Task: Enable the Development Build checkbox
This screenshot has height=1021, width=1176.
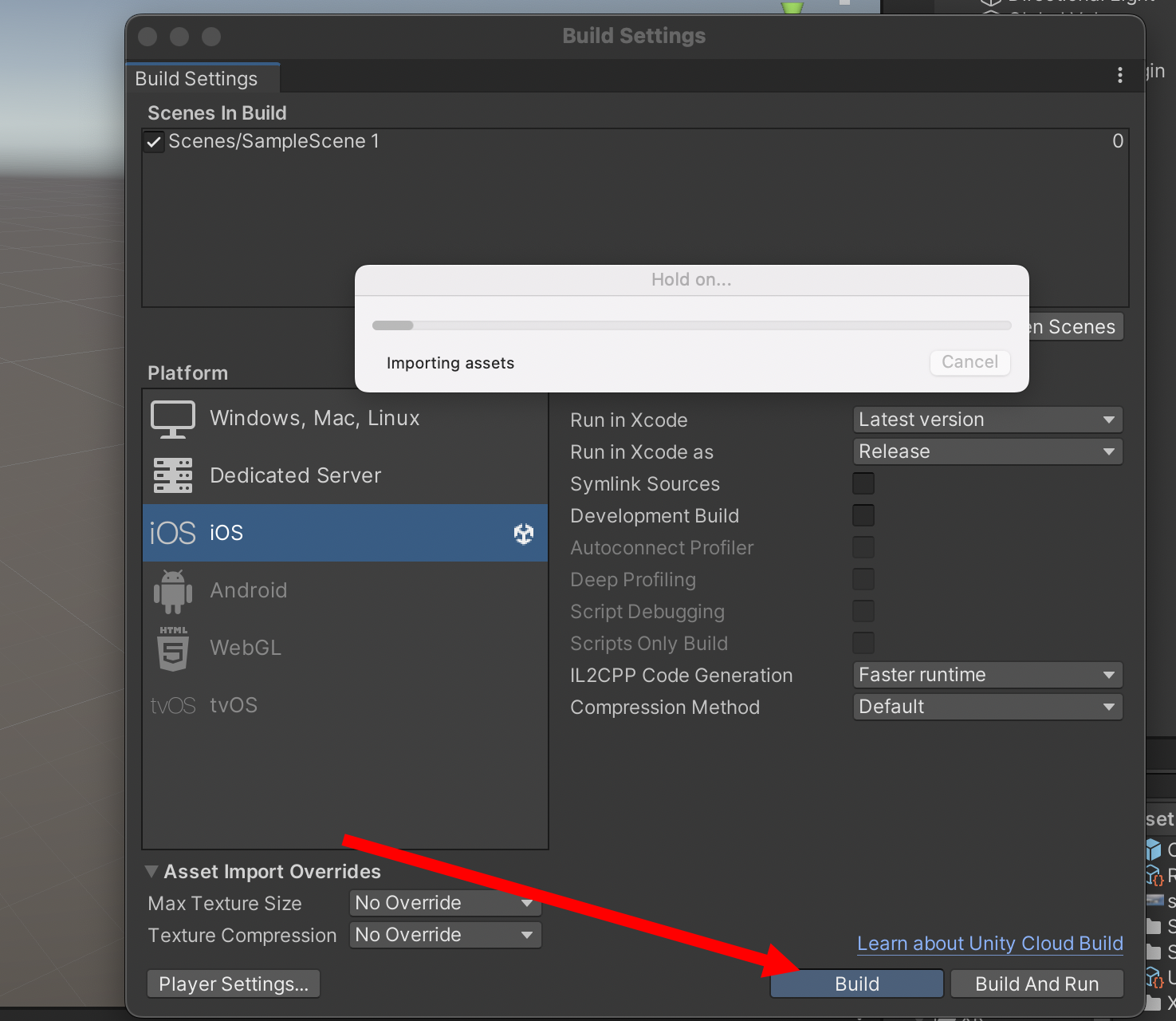Action: pos(863,515)
